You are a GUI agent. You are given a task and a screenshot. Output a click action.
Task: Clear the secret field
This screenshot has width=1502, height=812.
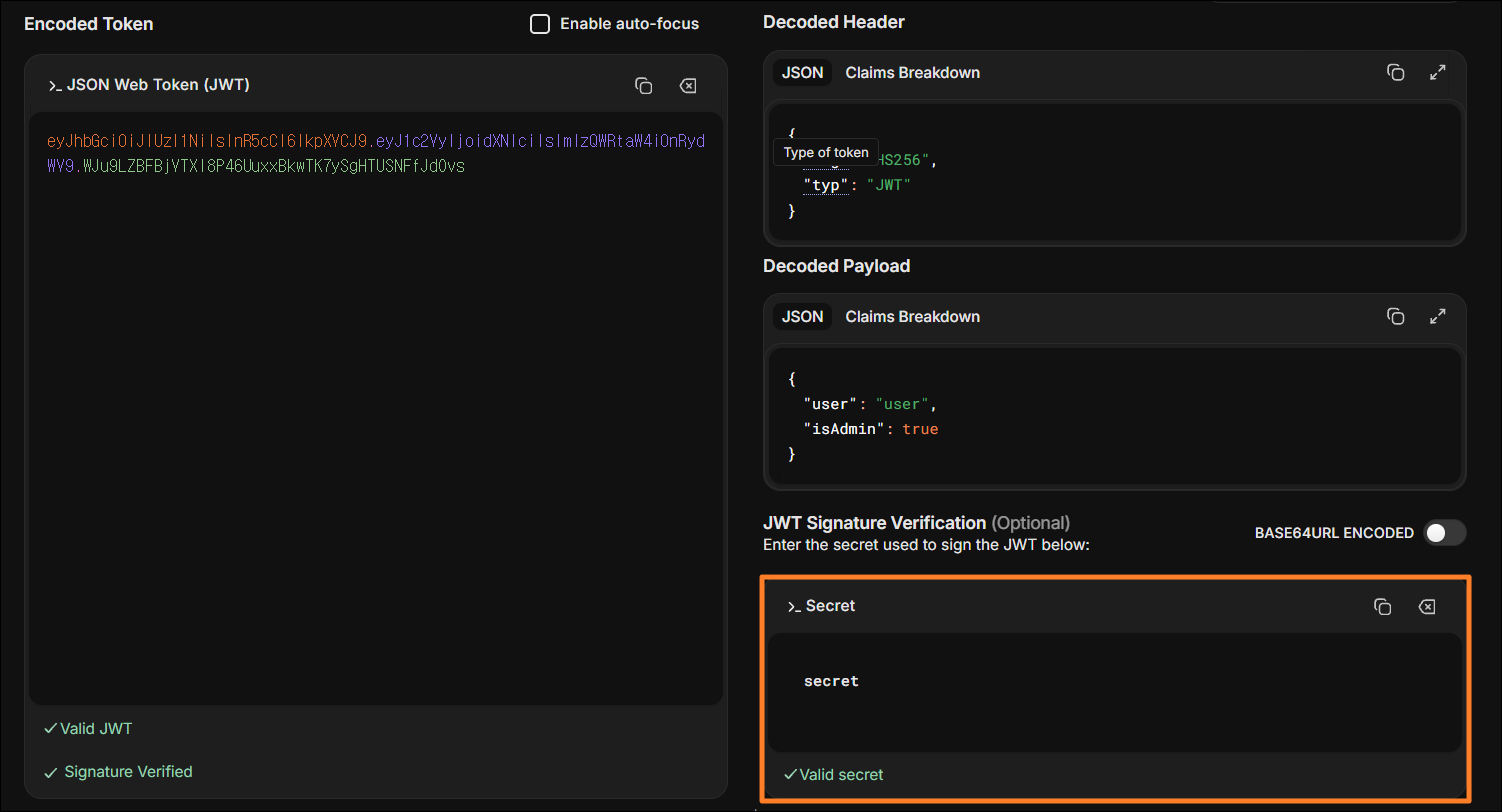tap(1427, 606)
